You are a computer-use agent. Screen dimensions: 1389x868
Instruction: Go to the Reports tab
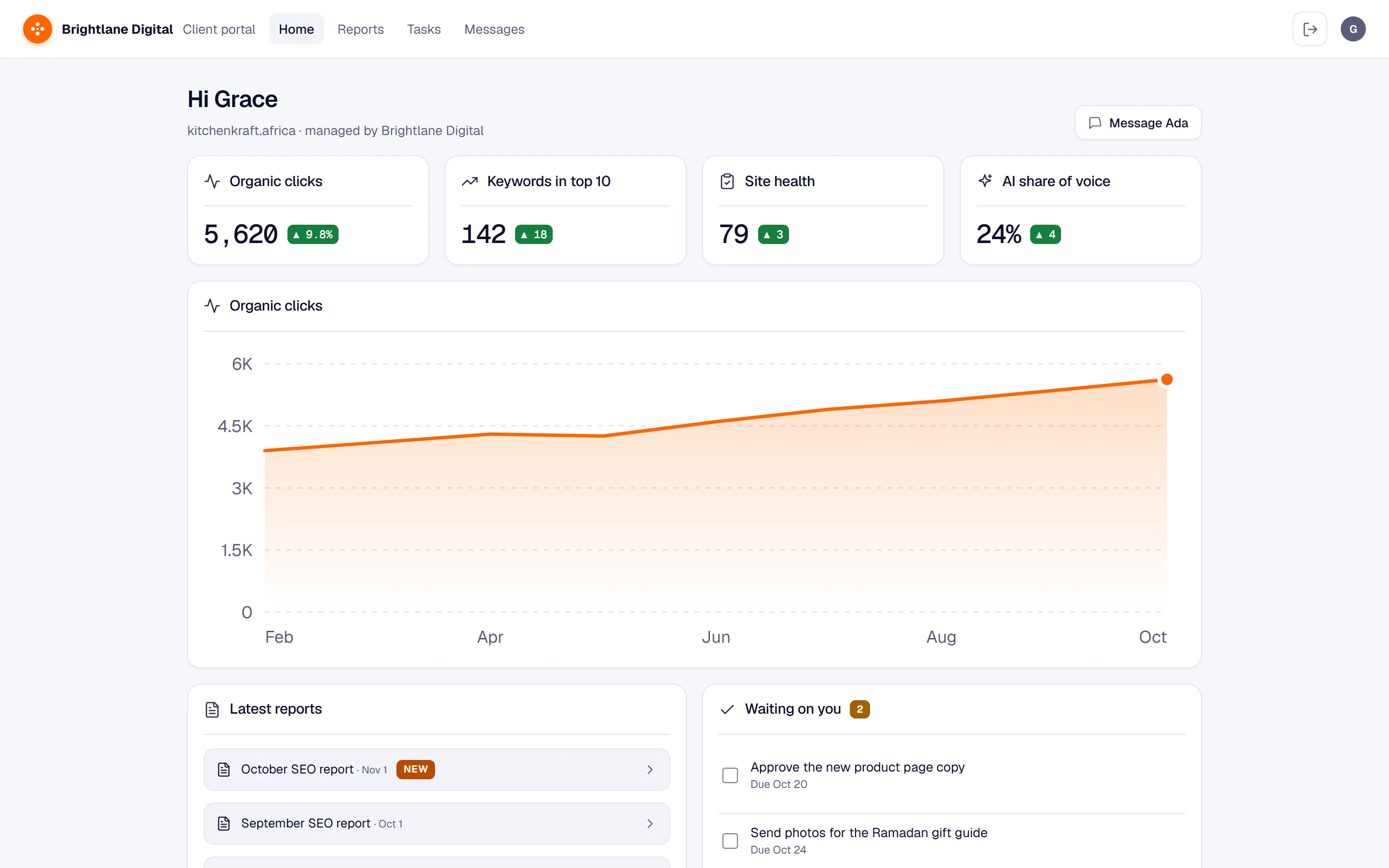tap(360, 29)
